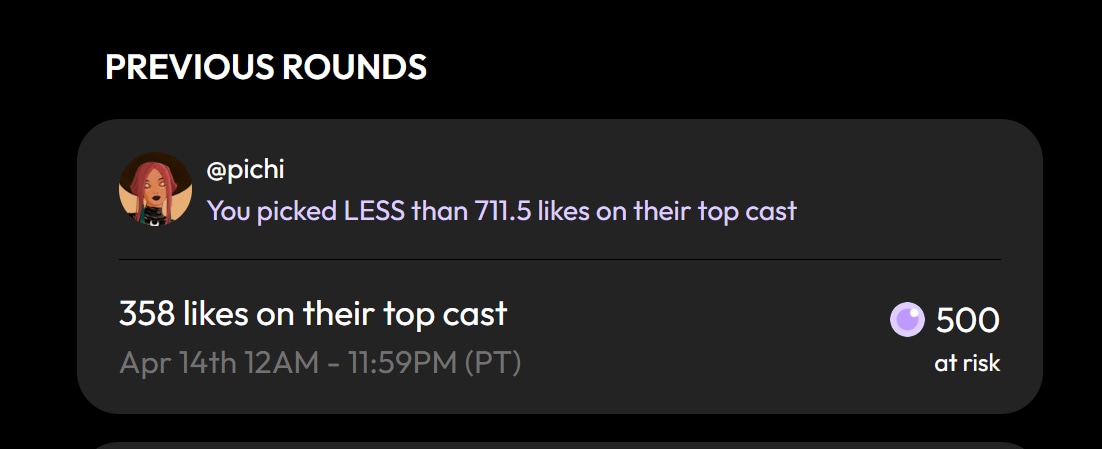
Task: Click the 358 number in result line
Action: (x=147, y=313)
